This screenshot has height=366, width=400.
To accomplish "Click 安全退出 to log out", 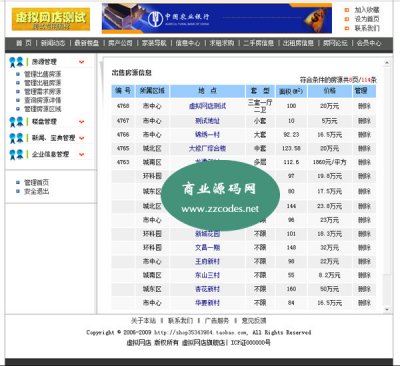I will (x=36, y=191).
